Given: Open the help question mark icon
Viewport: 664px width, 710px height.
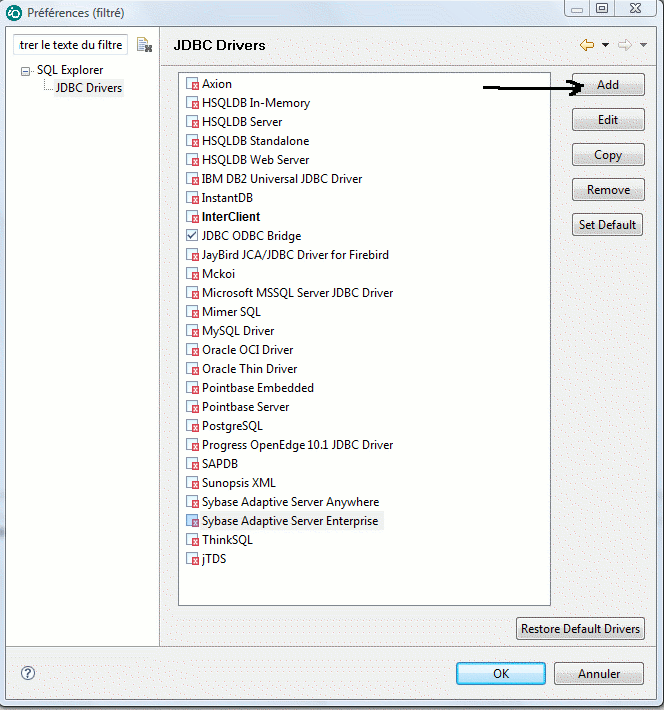Looking at the screenshot, I should click(x=28, y=673).
